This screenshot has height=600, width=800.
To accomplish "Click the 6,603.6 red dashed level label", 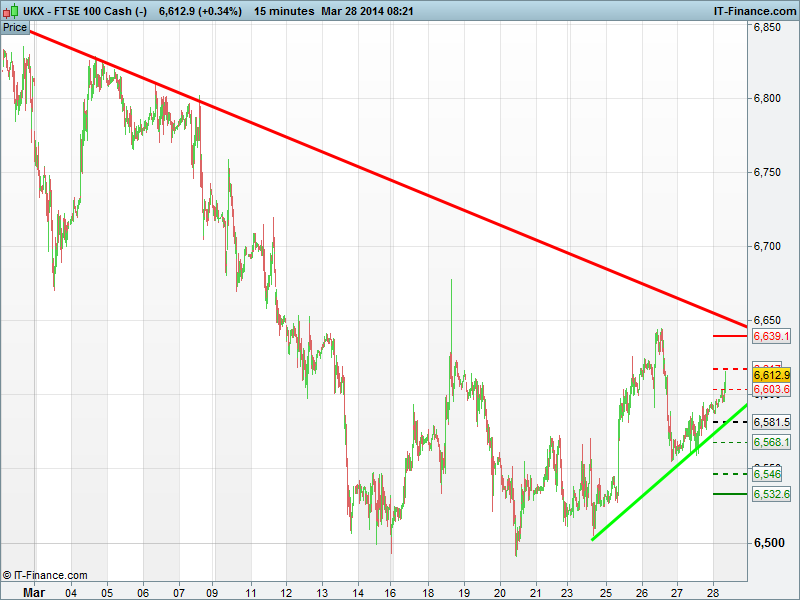I will click(771, 389).
